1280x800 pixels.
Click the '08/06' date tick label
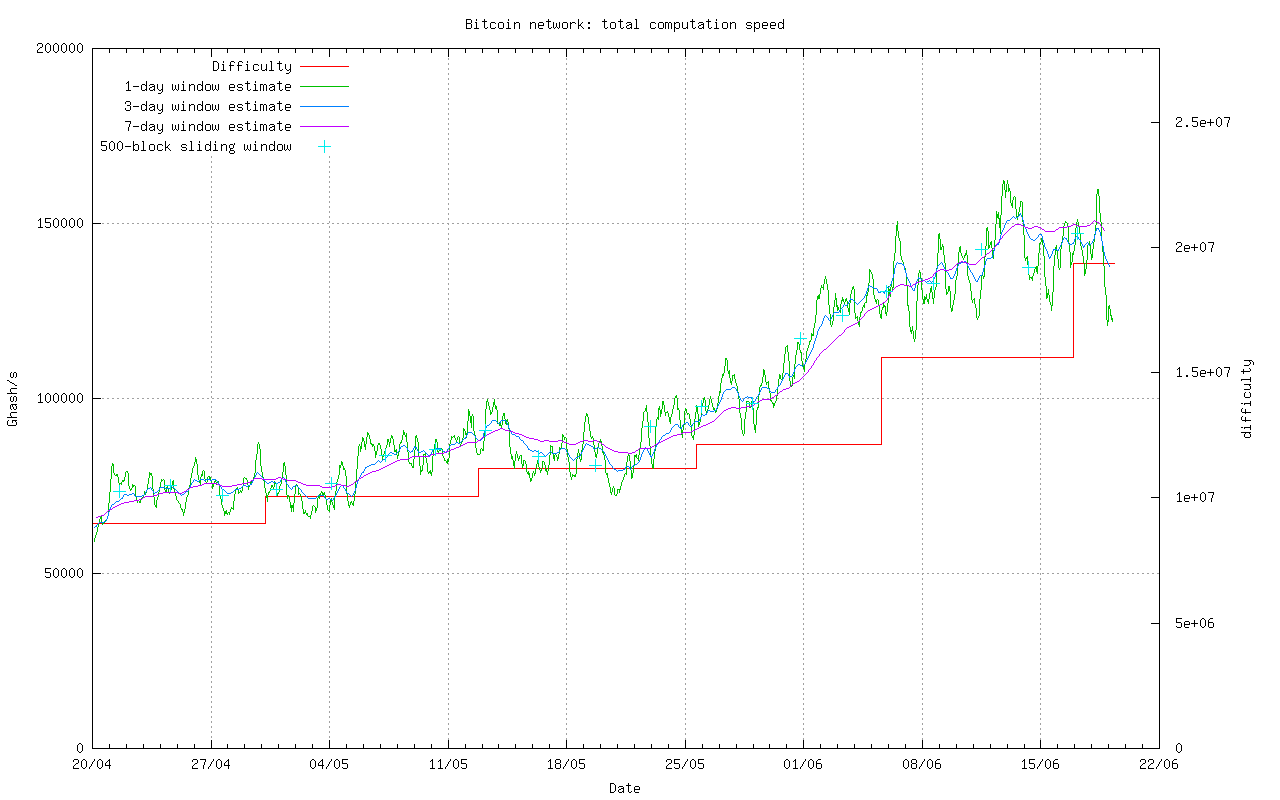(922, 765)
